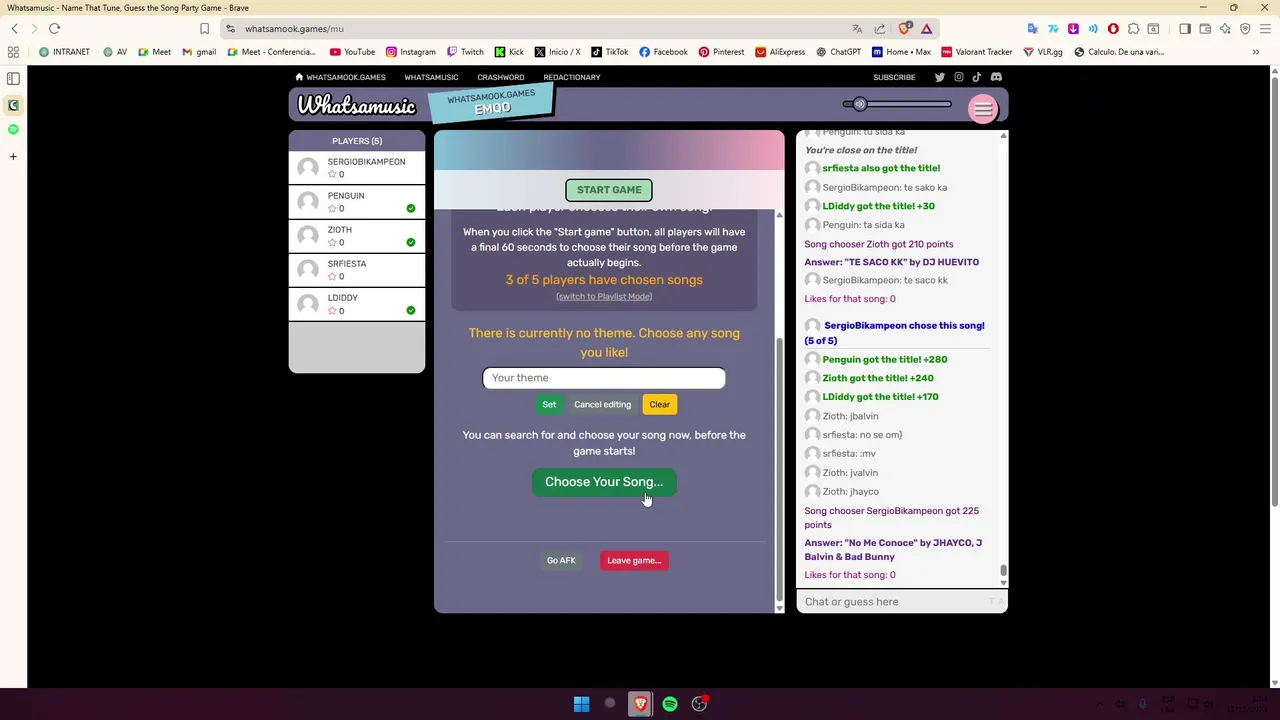Screen dimensions: 1280x720
Task: Click the address bar URL
Action: [294, 29]
